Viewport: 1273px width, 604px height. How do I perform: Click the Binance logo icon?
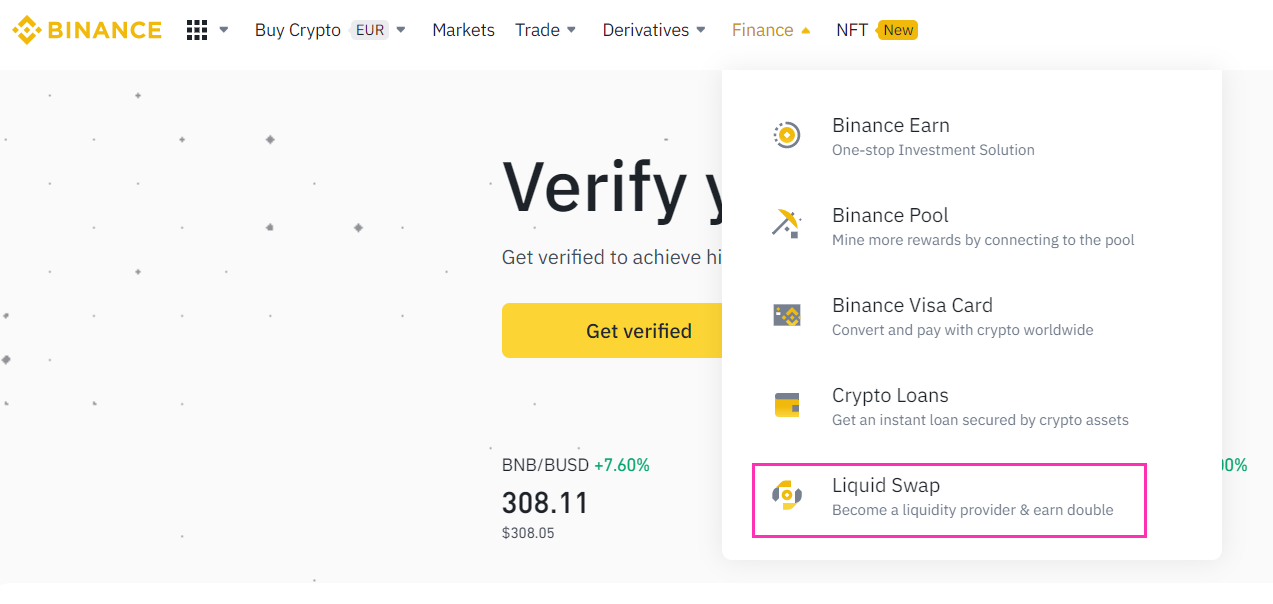tap(27, 30)
